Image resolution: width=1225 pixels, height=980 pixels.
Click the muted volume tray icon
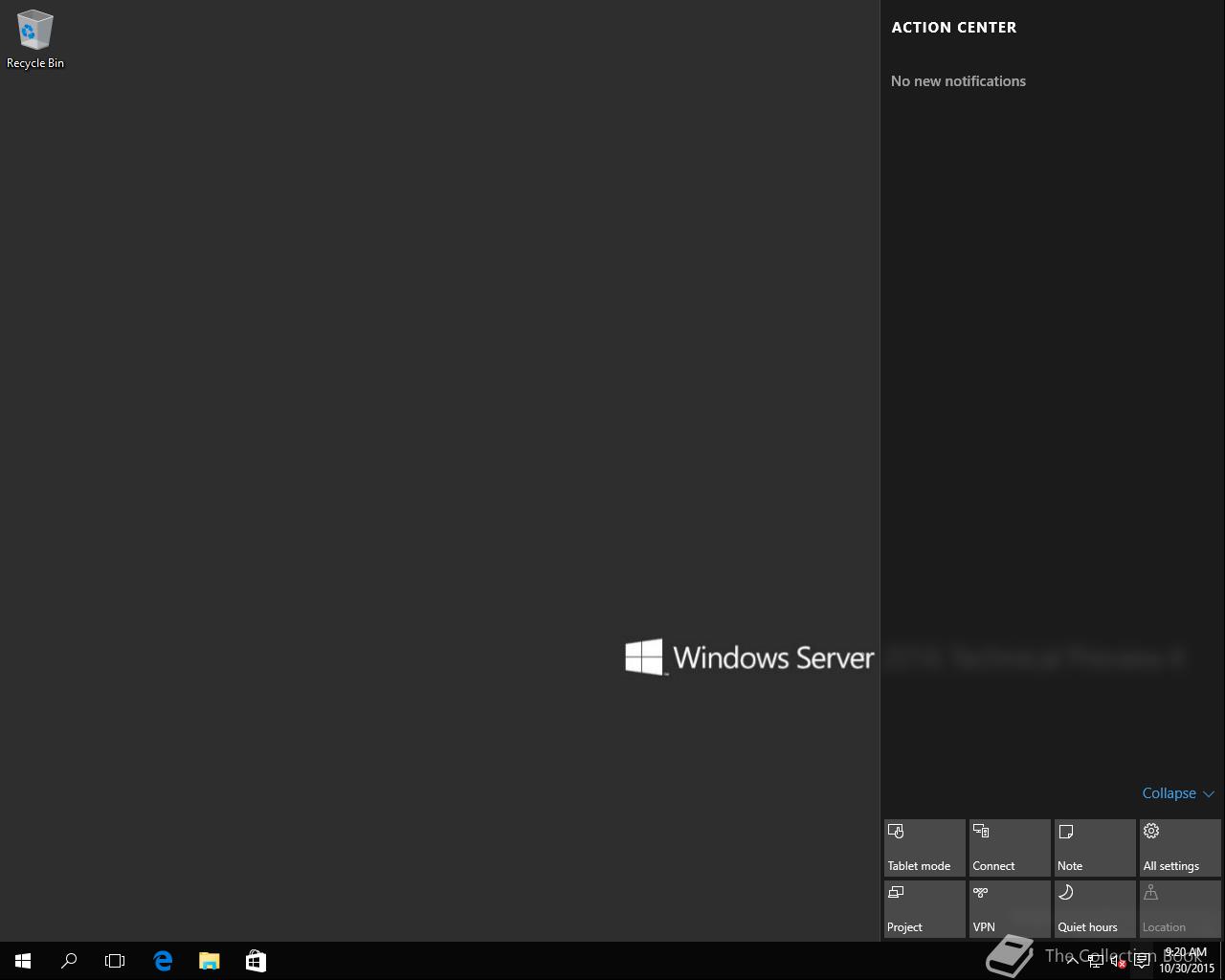tap(1118, 961)
